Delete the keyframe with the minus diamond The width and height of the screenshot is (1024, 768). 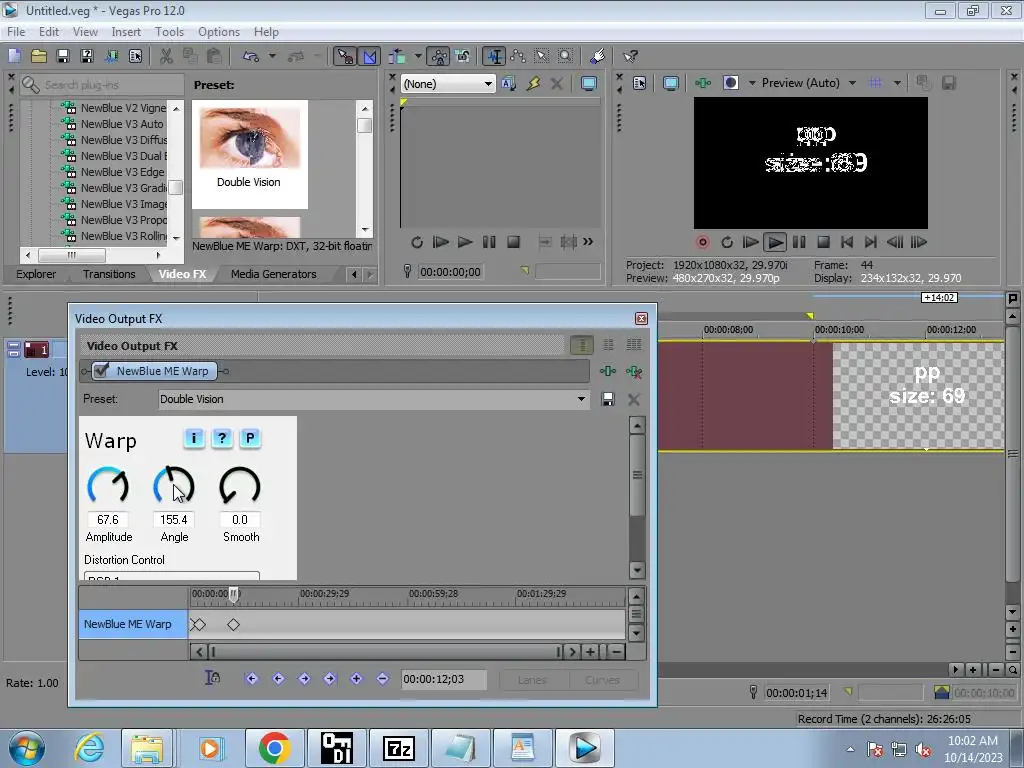coord(383,679)
